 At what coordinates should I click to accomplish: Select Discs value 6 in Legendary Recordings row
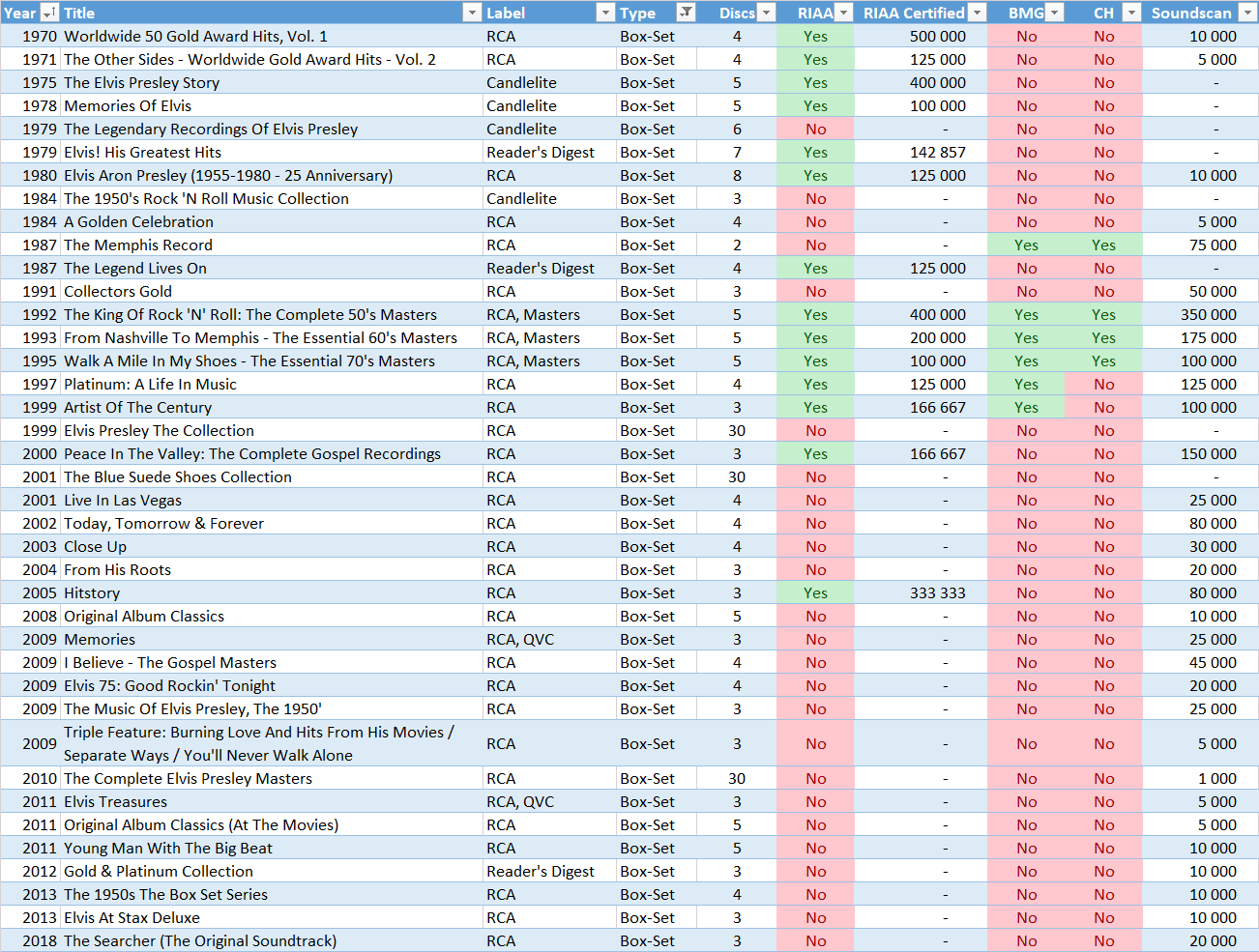[x=737, y=129]
